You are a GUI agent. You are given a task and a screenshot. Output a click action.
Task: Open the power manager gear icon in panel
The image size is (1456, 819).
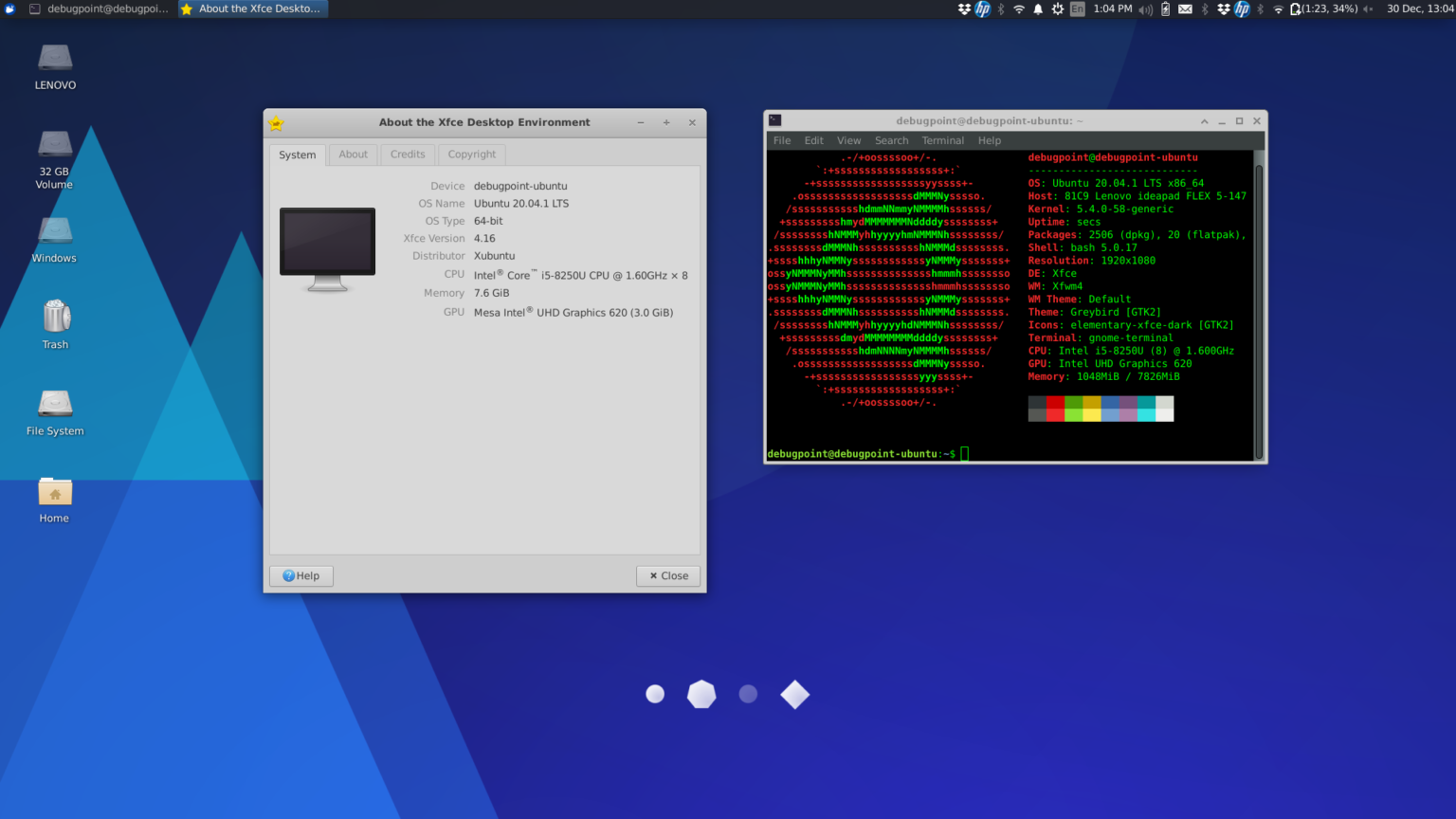tap(1058, 9)
